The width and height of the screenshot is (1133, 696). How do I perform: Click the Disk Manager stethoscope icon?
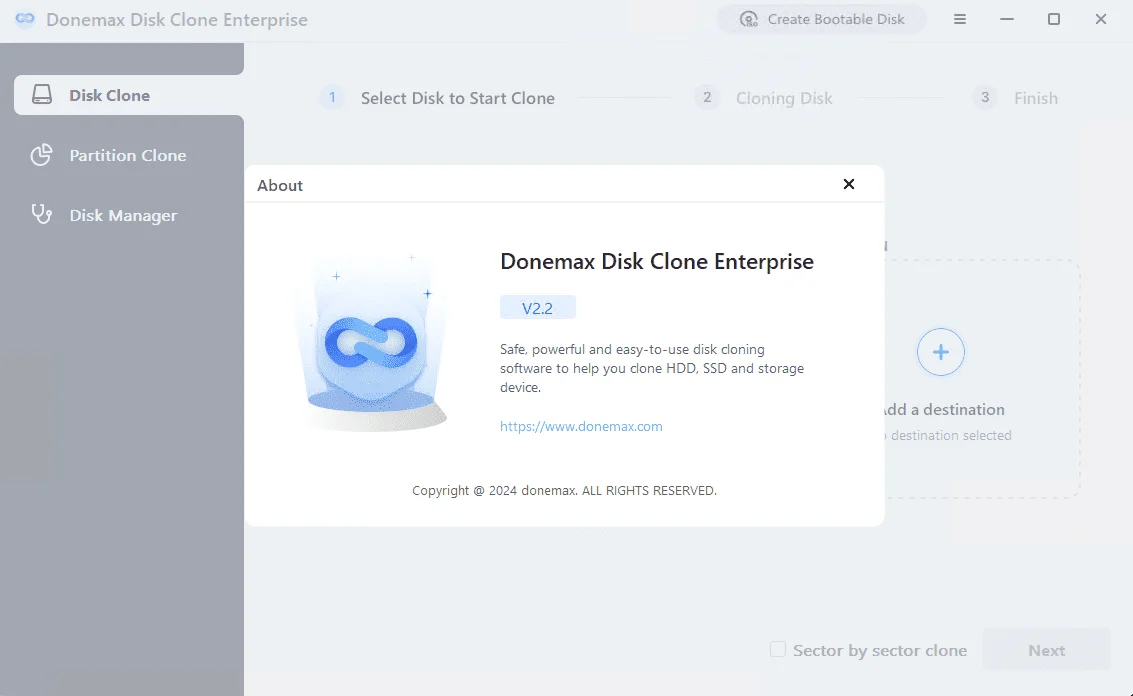[42, 215]
